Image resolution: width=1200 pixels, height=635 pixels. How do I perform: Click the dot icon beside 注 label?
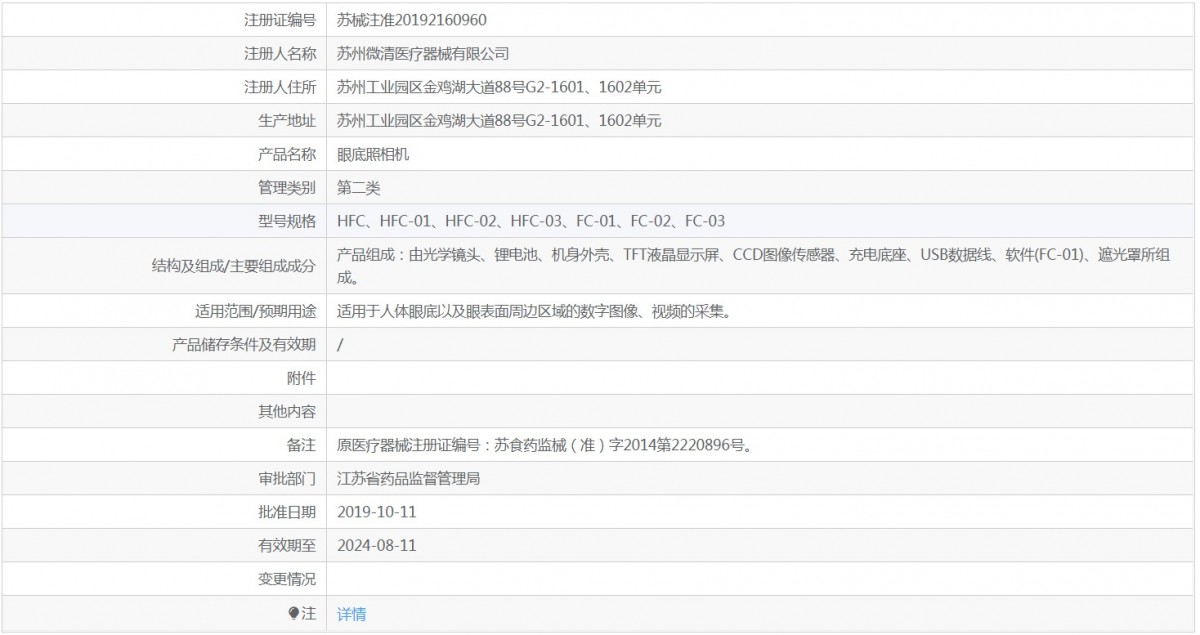tap(294, 613)
